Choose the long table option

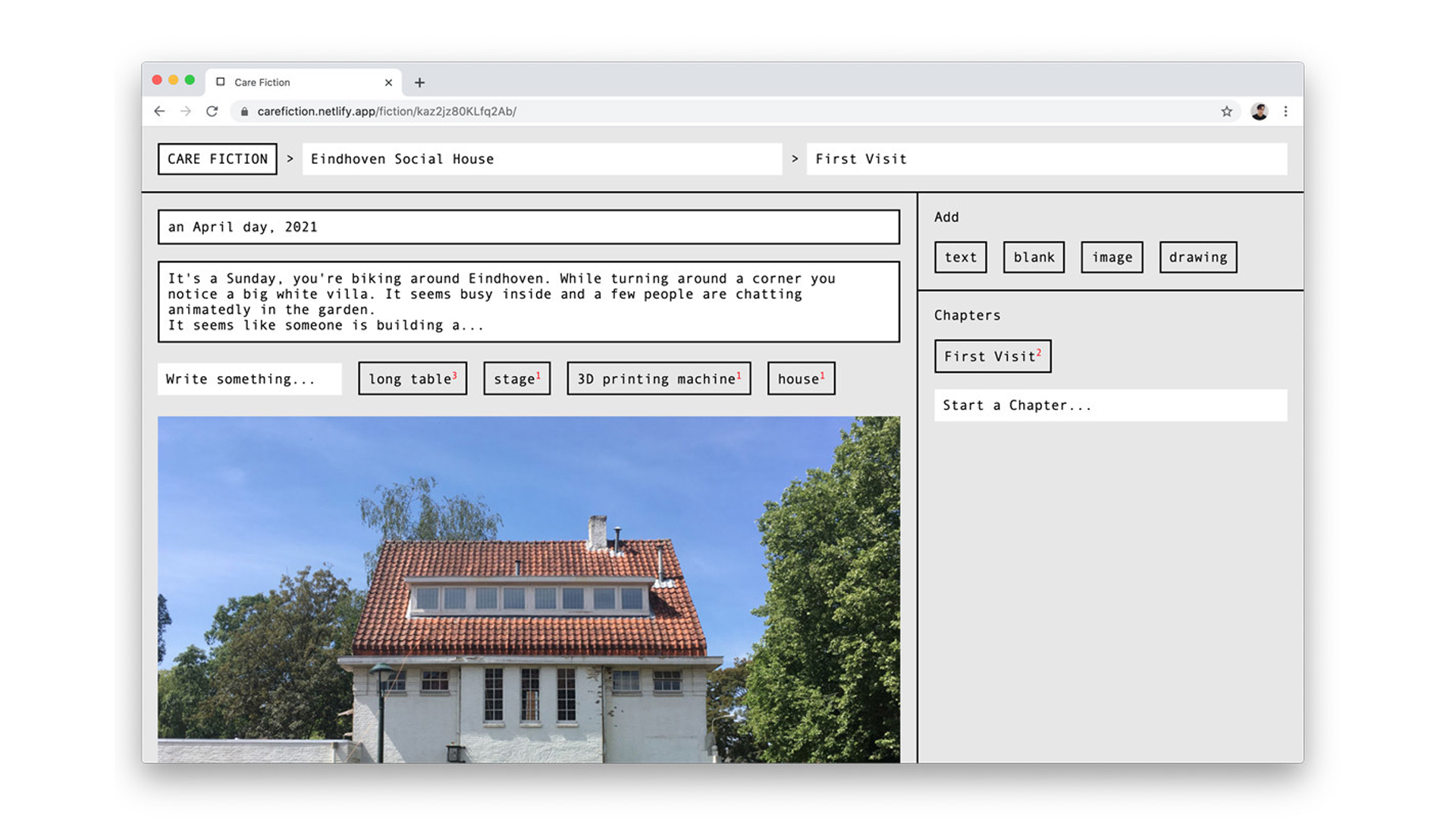coord(412,378)
